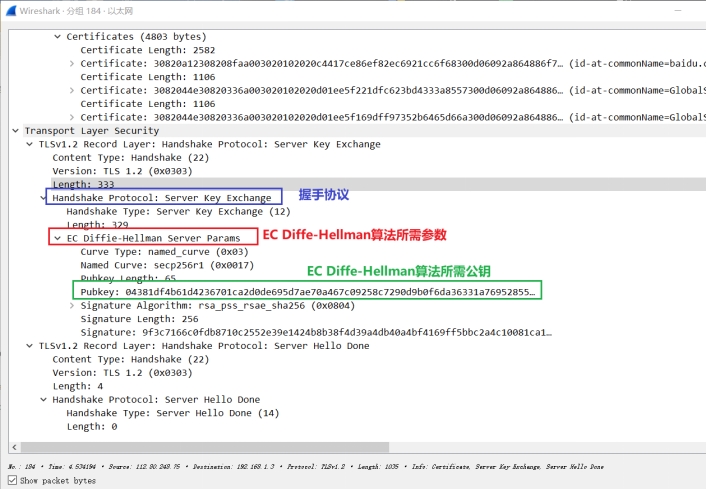Select the Pubkey Length: 65 row
The height and width of the screenshot is (490, 707).
click(128, 278)
